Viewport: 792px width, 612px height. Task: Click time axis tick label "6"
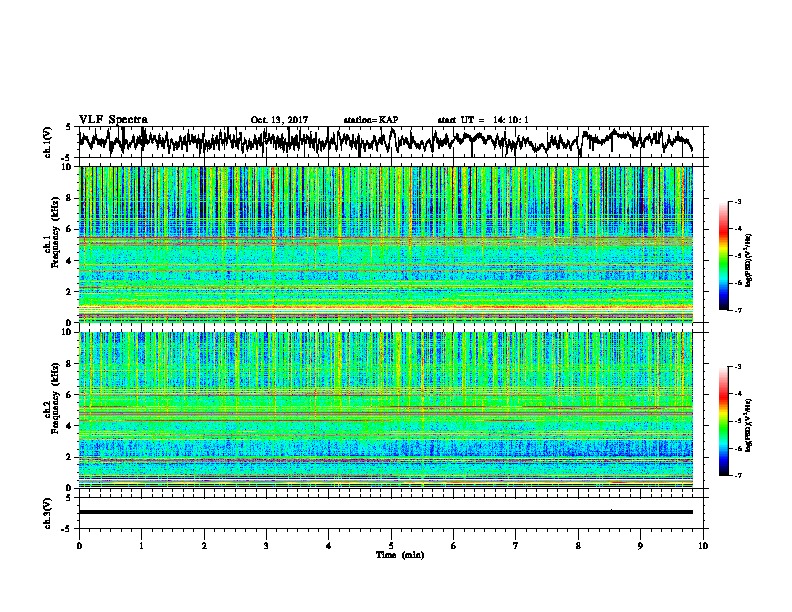(454, 546)
